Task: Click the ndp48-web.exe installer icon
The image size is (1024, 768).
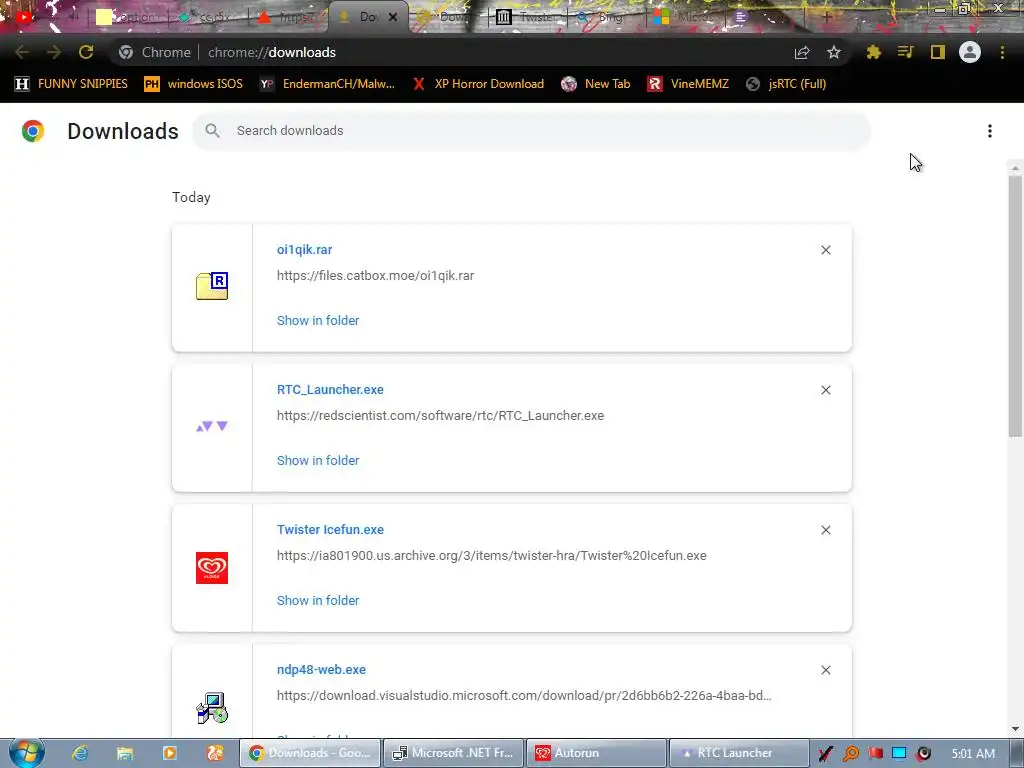Action: tap(212, 708)
